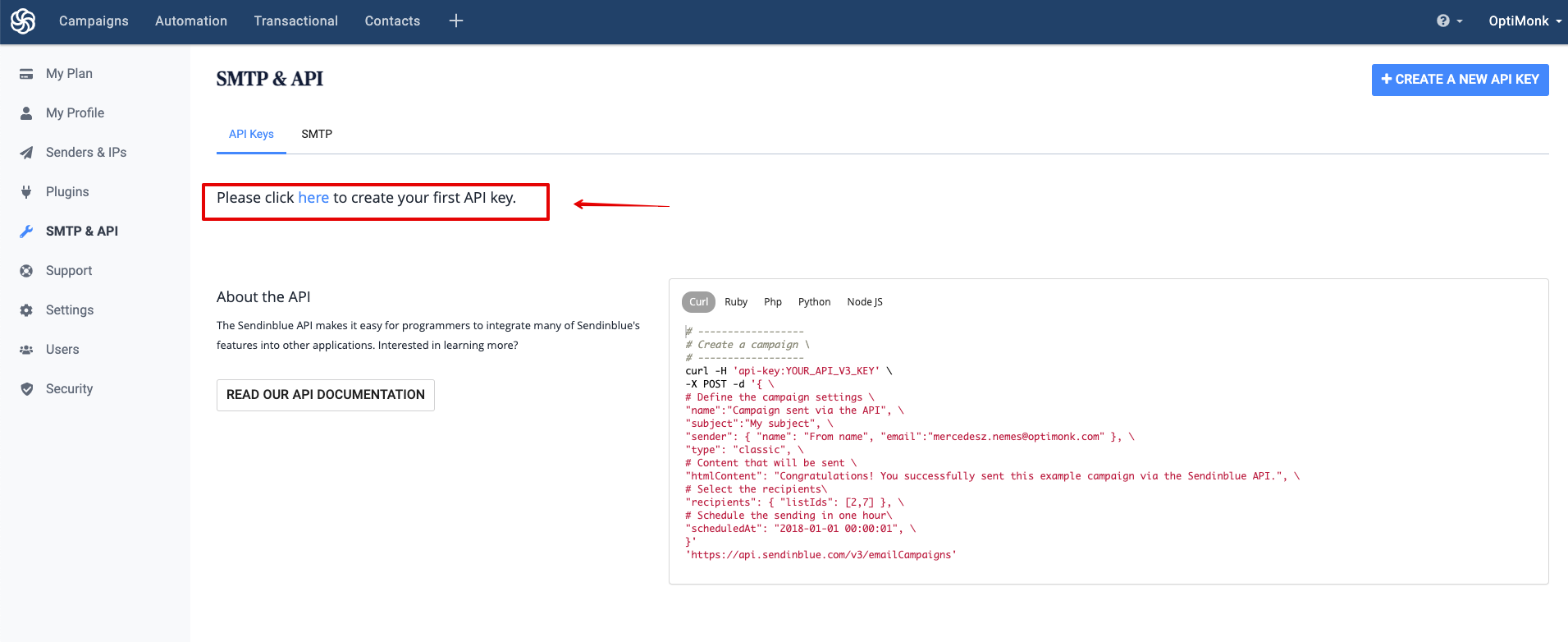
Task: Open the Settings sidebar label
Action: point(70,310)
